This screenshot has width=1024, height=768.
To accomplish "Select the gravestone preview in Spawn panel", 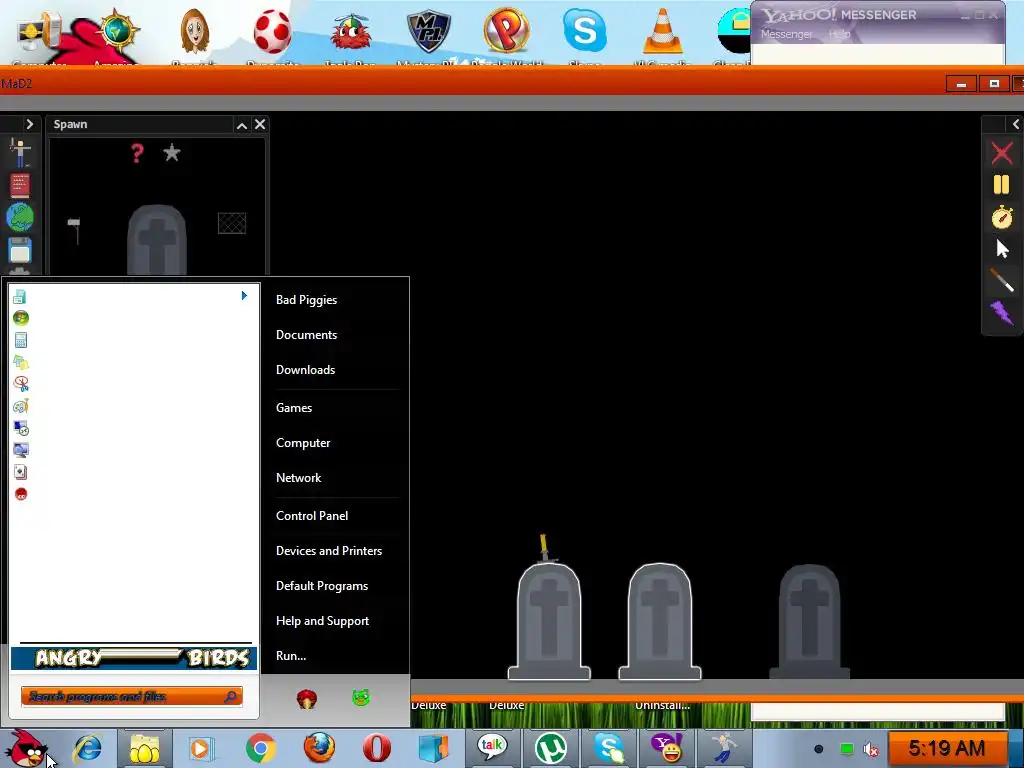I will (x=157, y=240).
